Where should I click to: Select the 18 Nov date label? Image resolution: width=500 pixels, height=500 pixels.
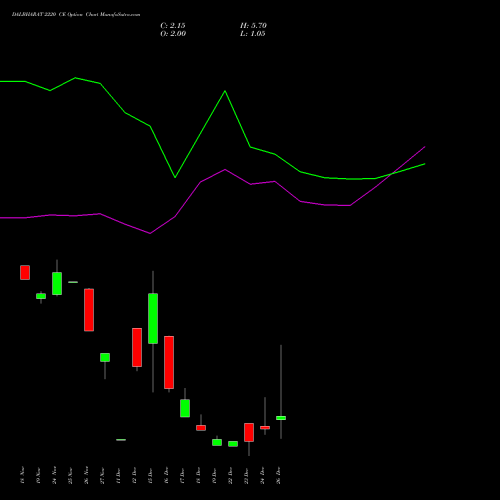click(x=22, y=475)
